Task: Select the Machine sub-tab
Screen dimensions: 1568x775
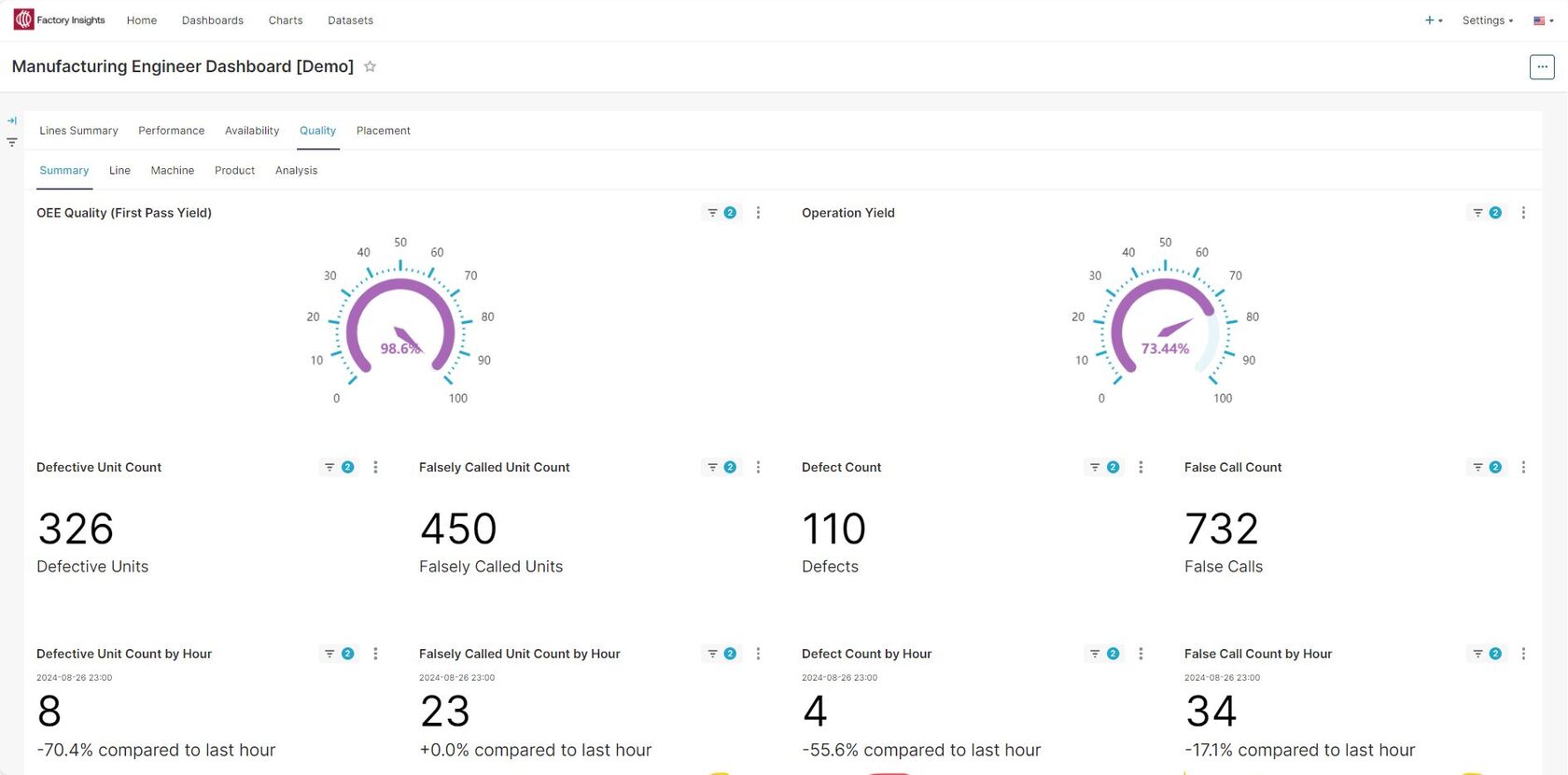Action: tap(173, 171)
